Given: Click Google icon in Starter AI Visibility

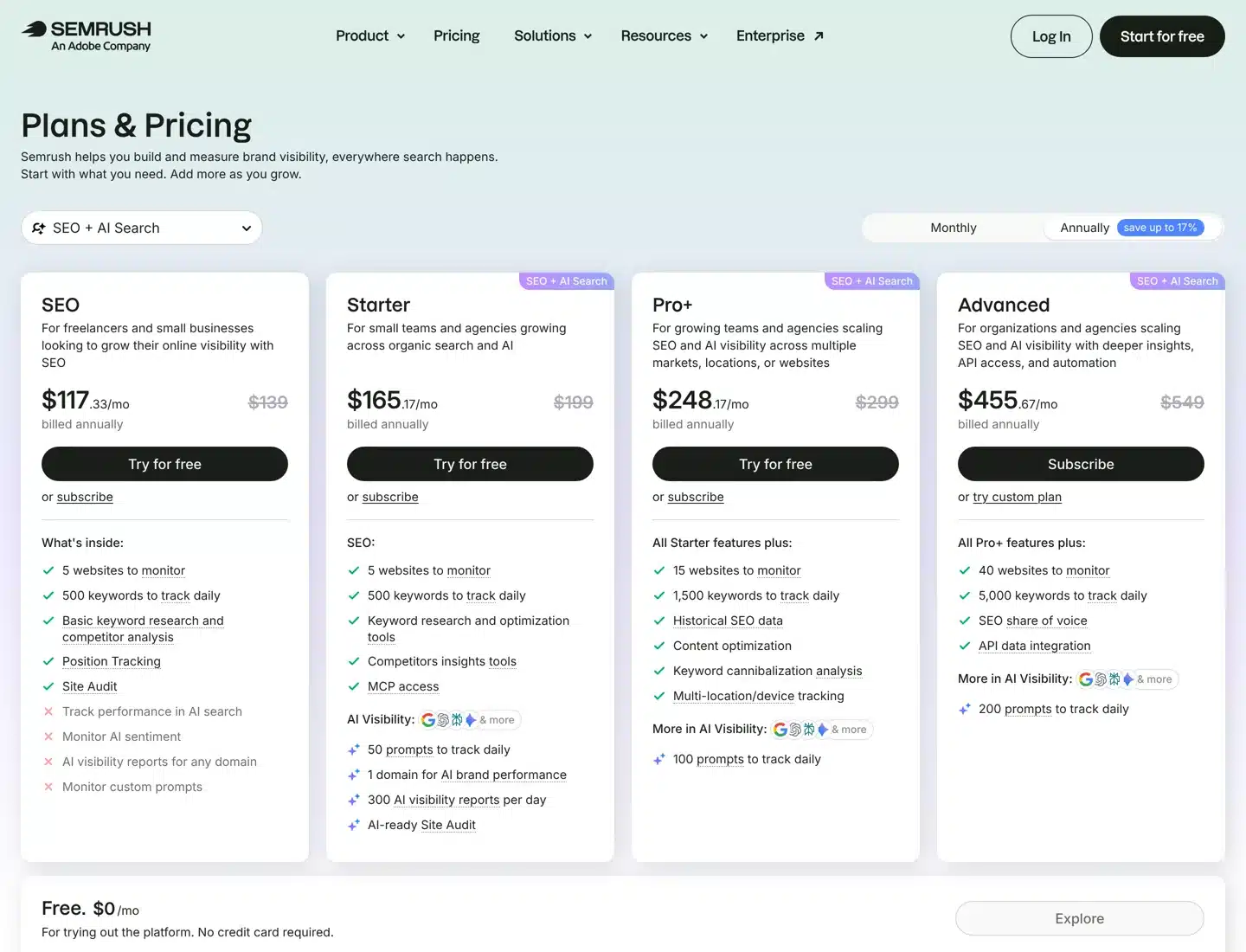Looking at the screenshot, I should 428,720.
